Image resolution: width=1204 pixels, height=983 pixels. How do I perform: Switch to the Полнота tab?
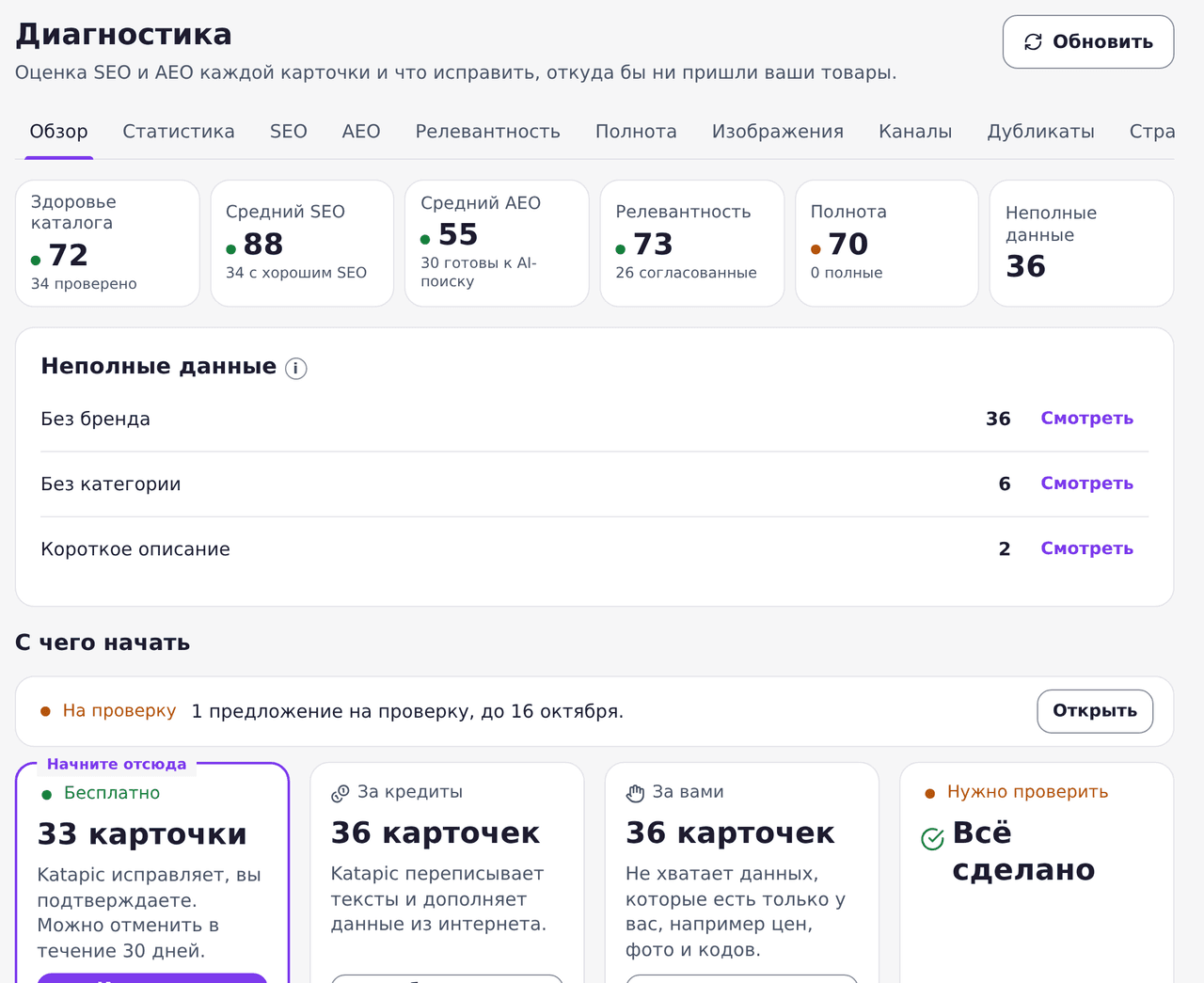point(636,132)
